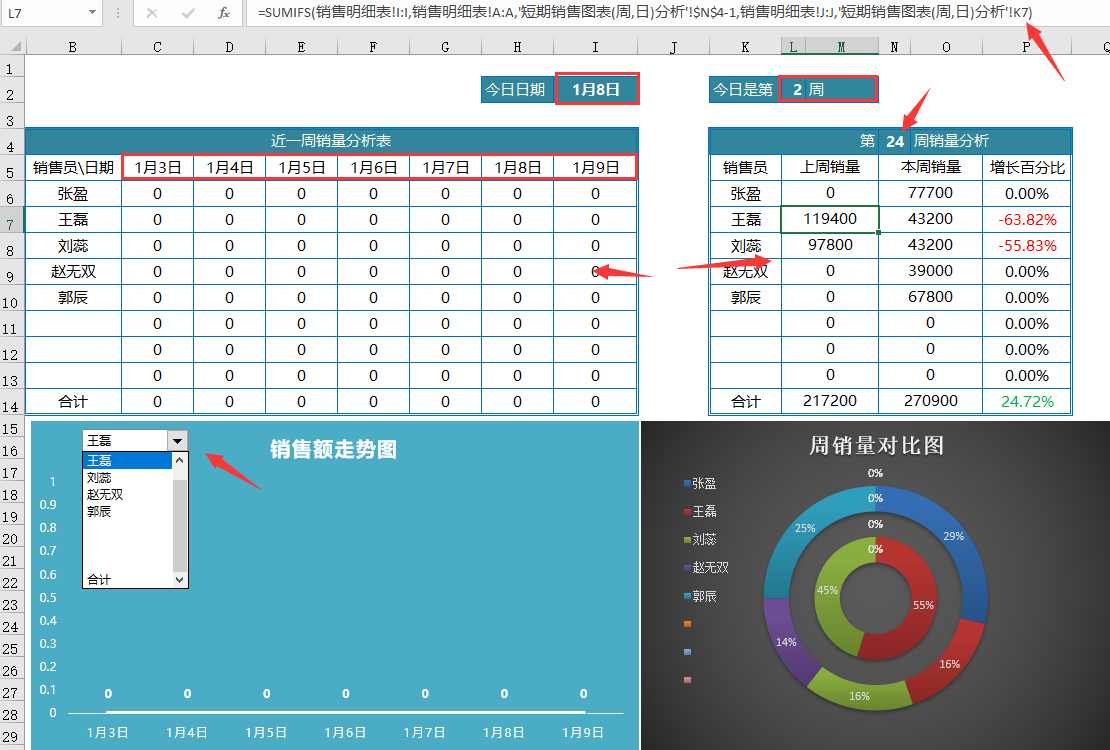Select the 24.72% total growth cell

coord(1026,402)
